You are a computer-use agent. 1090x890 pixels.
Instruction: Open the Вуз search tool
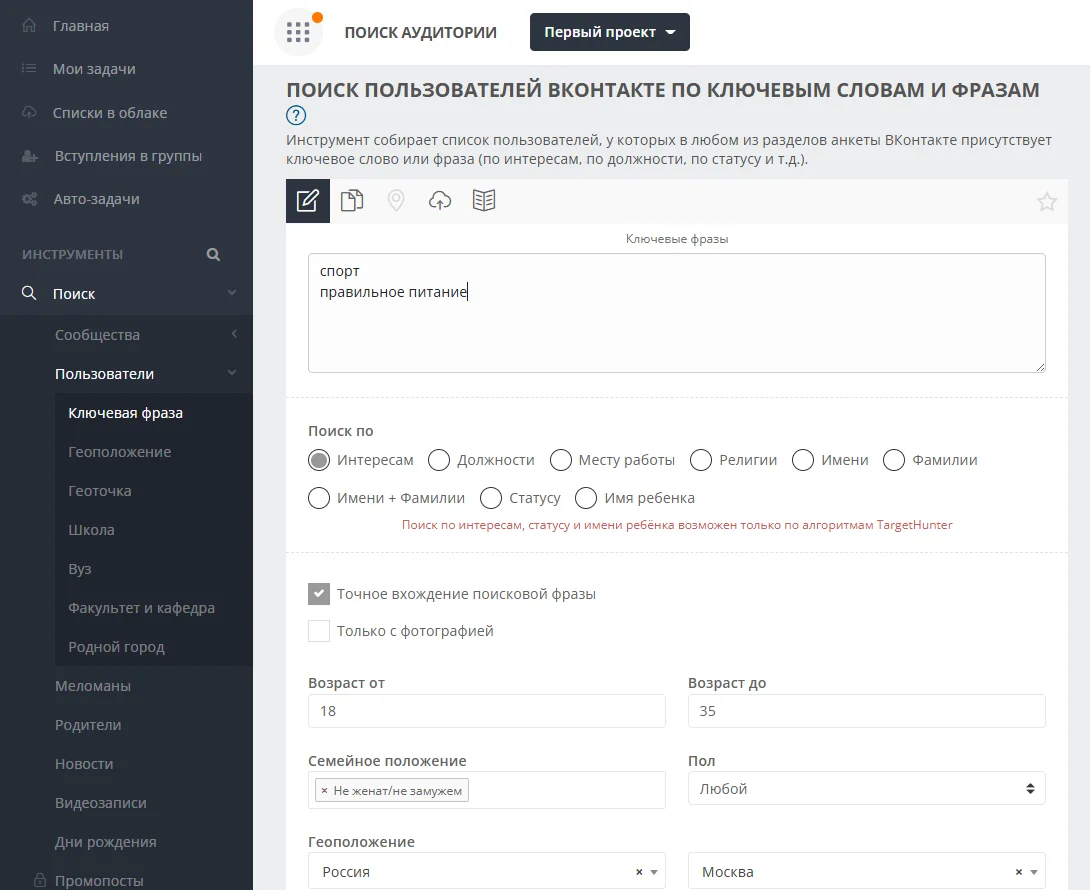[x=79, y=569]
